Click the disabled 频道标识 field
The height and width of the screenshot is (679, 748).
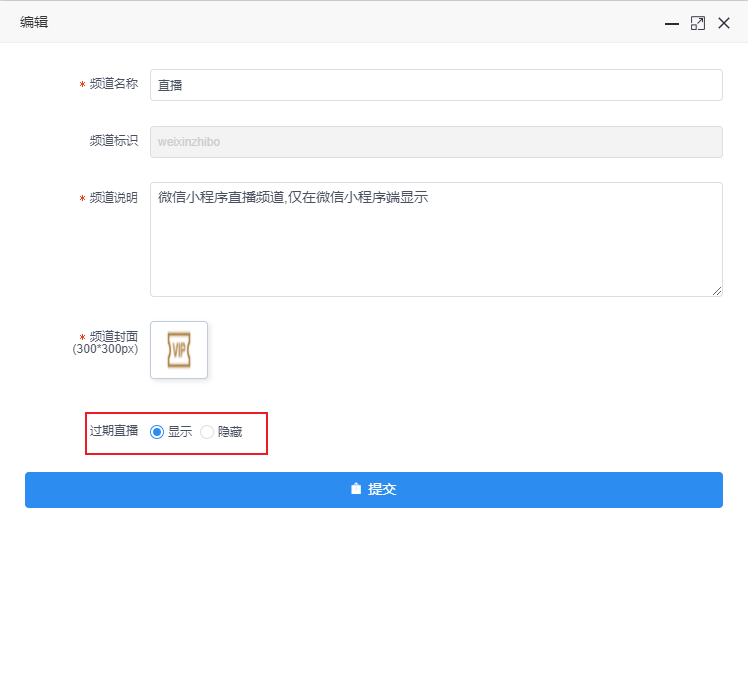click(436, 142)
